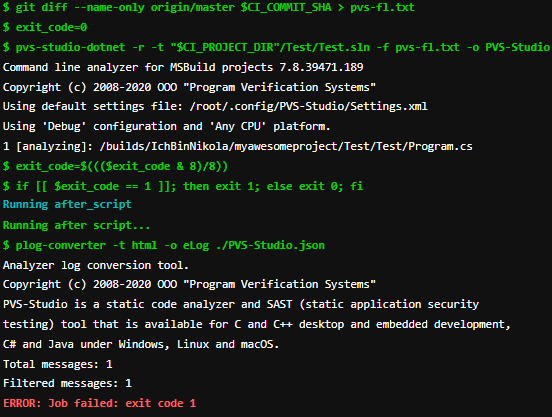Click the green 'Running after script...' line
Image resolution: width=552 pixels, height=417 pixels.
point(76,225)
